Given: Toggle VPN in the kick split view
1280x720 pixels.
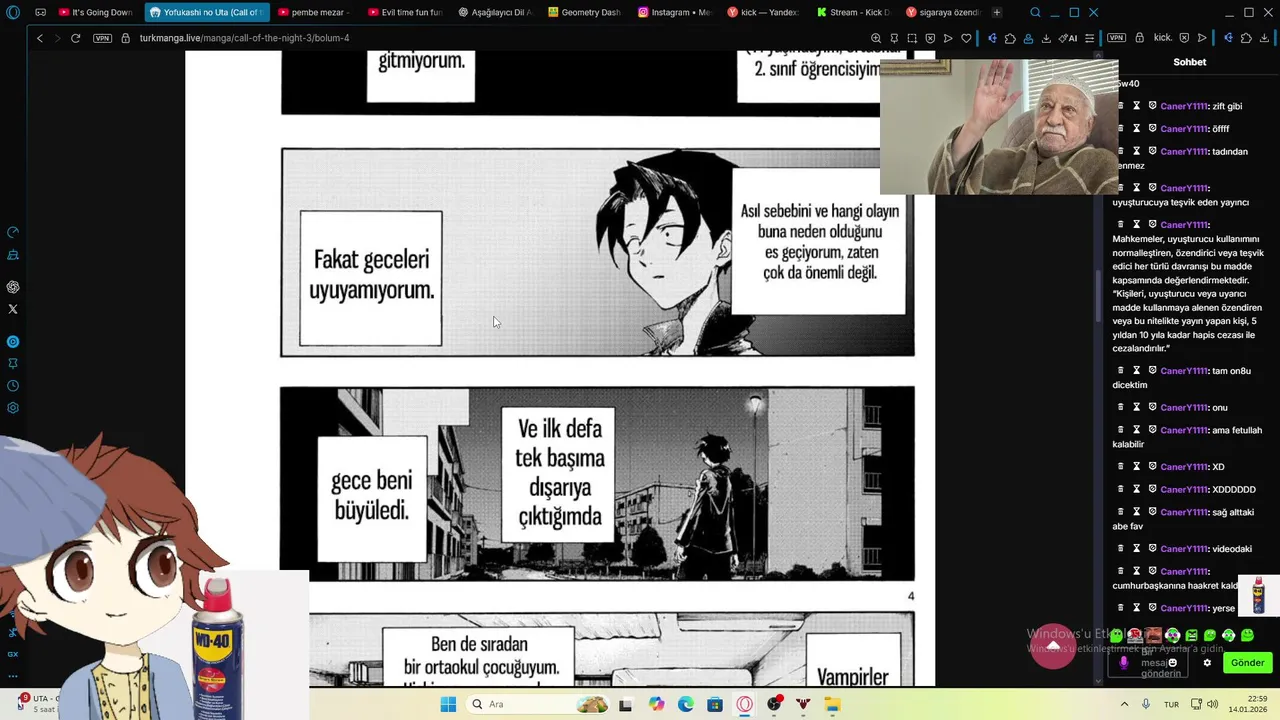Looking at the screenshot, I should pyautogui.click(x=1117, y=38).
